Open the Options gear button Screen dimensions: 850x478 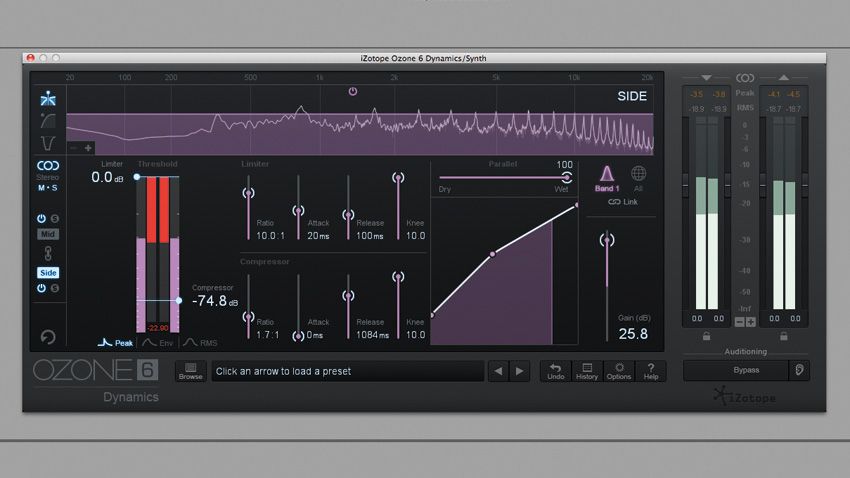[x=619, y=371]
